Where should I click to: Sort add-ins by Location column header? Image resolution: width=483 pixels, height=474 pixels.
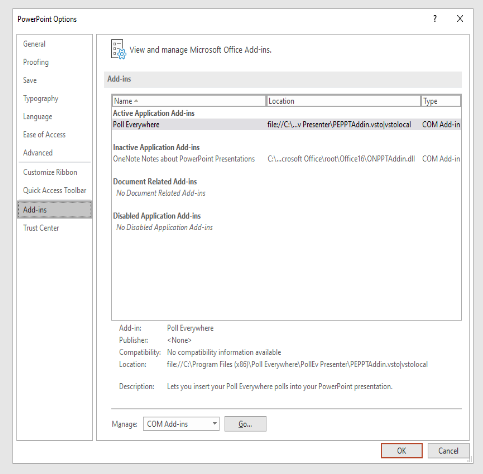click(x=344, y=101)
